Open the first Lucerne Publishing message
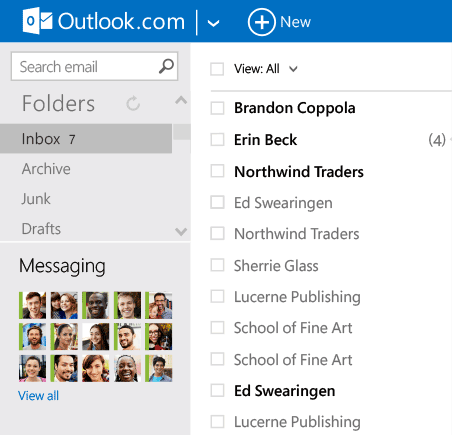Viewport: 452px width, 435px height. [x=297, y=297]
